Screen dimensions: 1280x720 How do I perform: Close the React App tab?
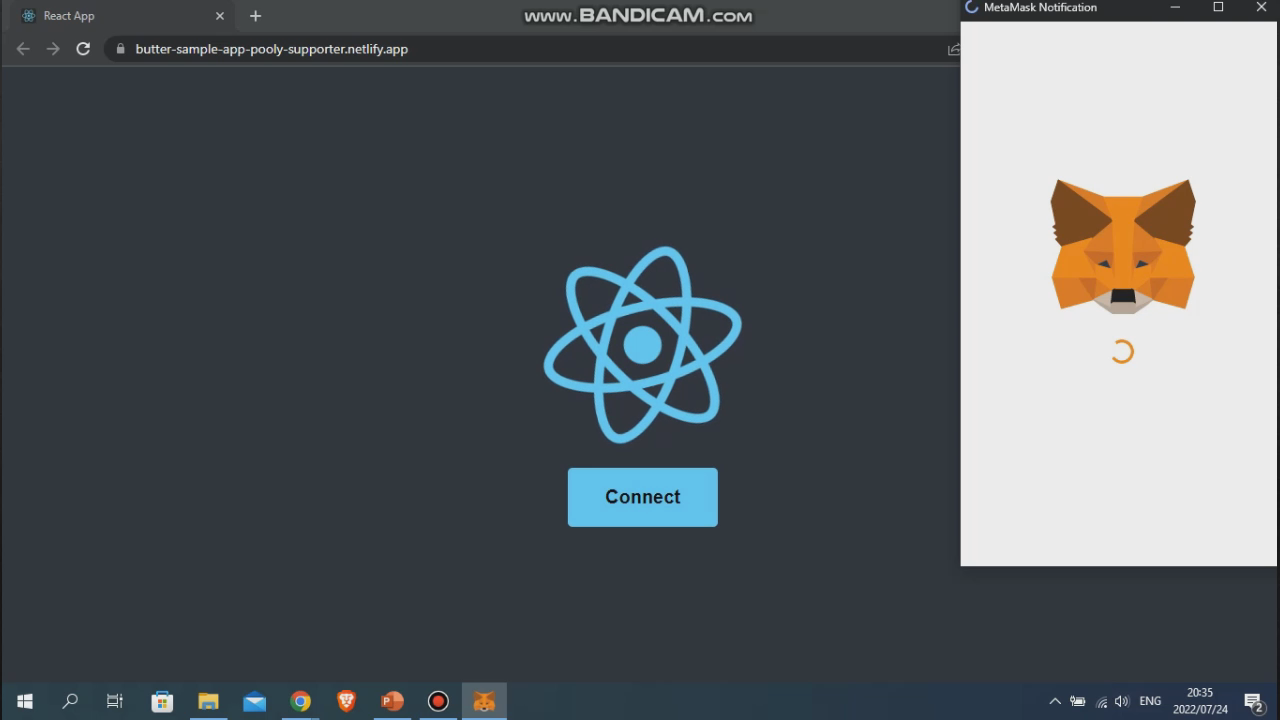tap(220, 16)
